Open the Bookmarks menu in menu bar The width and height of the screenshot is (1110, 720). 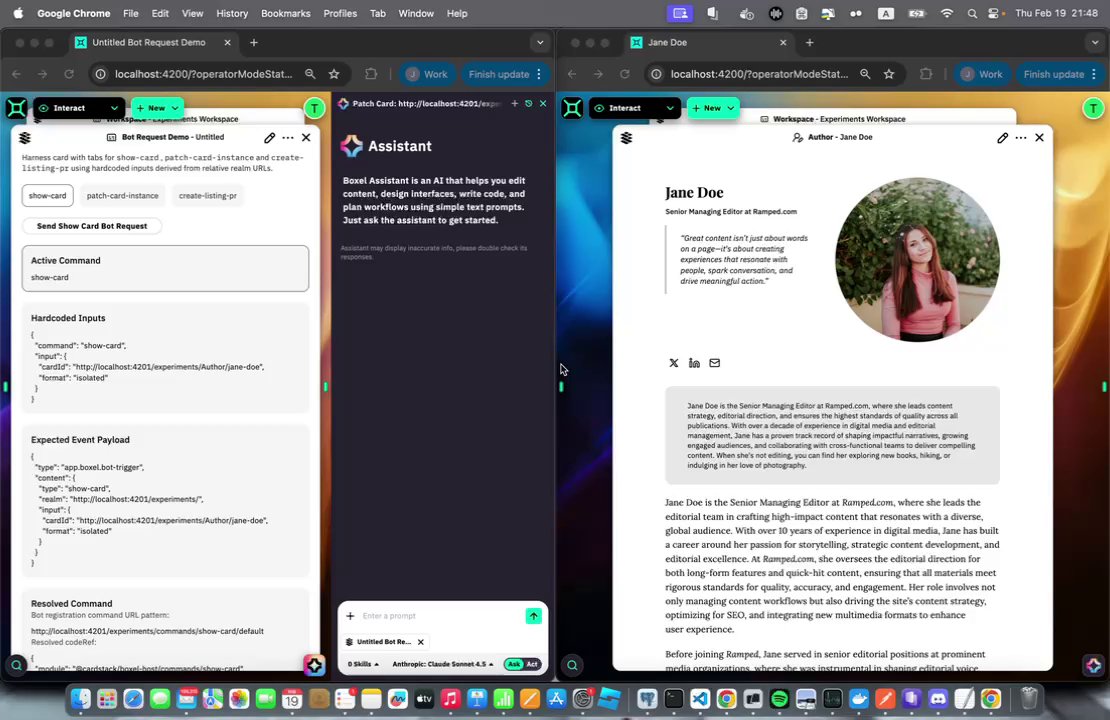285,13
